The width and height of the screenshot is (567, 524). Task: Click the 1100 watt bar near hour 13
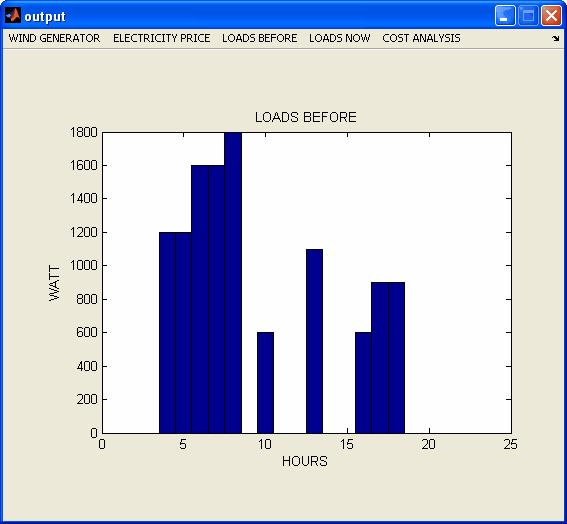point(314,341)
